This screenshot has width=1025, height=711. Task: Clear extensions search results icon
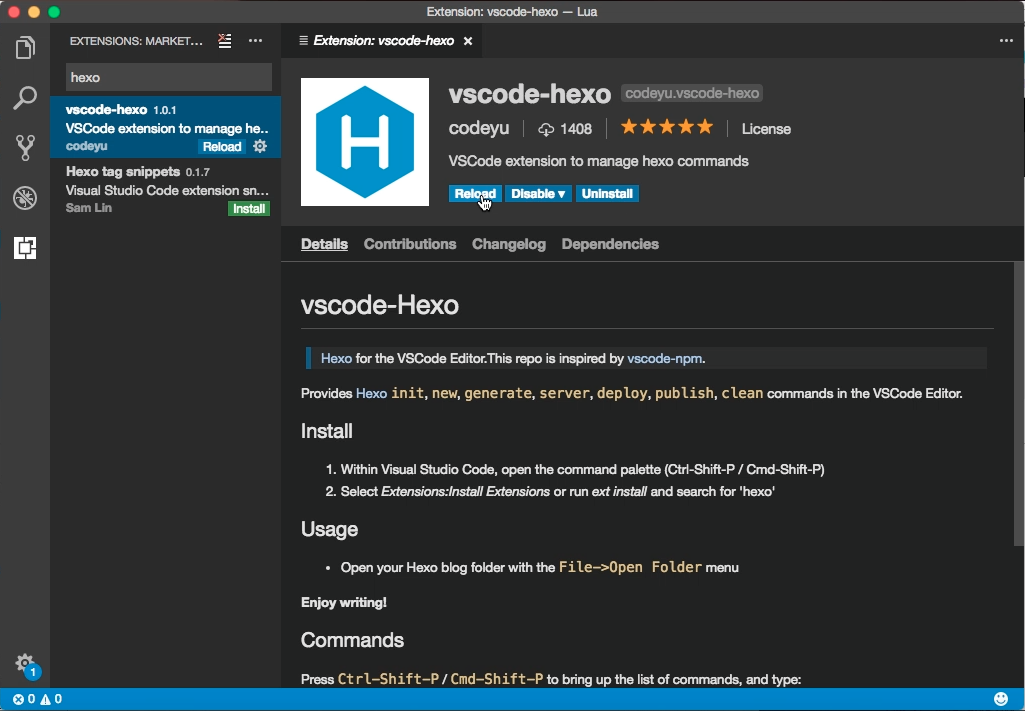point(225,41)
